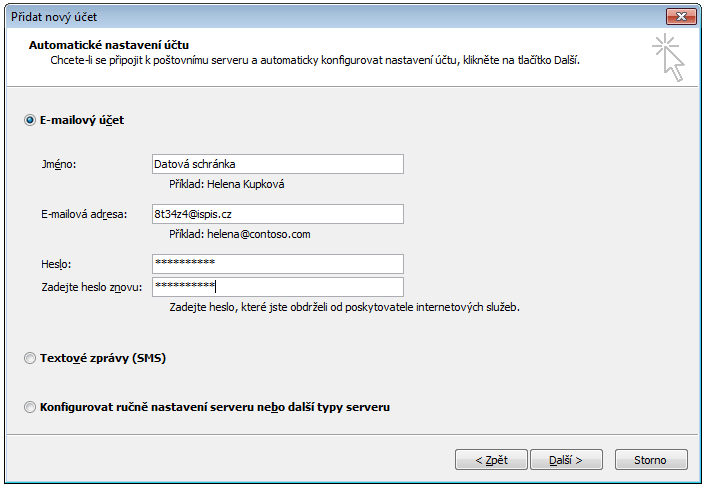The width and height of the screenshot is (706, 488).
Task: Click the Příklad: helena@contoso.com hint text
Action: pos(239,234)
